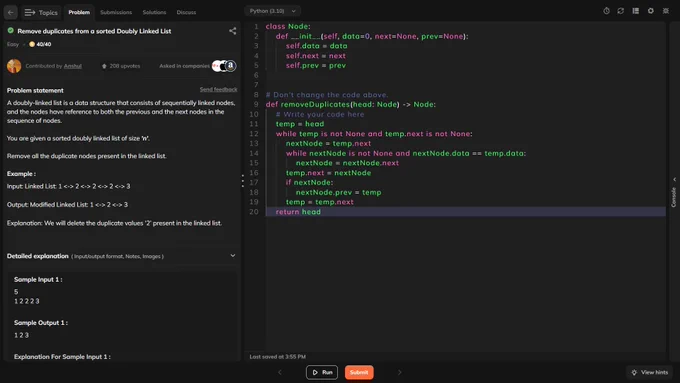Open the Solutions tab
680x383 pixels.
click(x=154, y=12)
